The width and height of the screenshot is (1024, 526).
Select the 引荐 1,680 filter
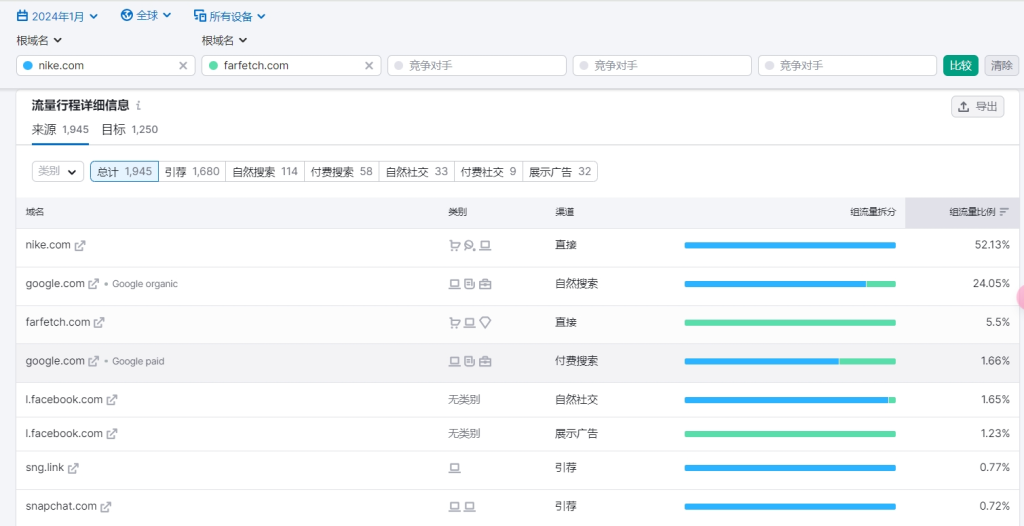click(x=192, y=171)
